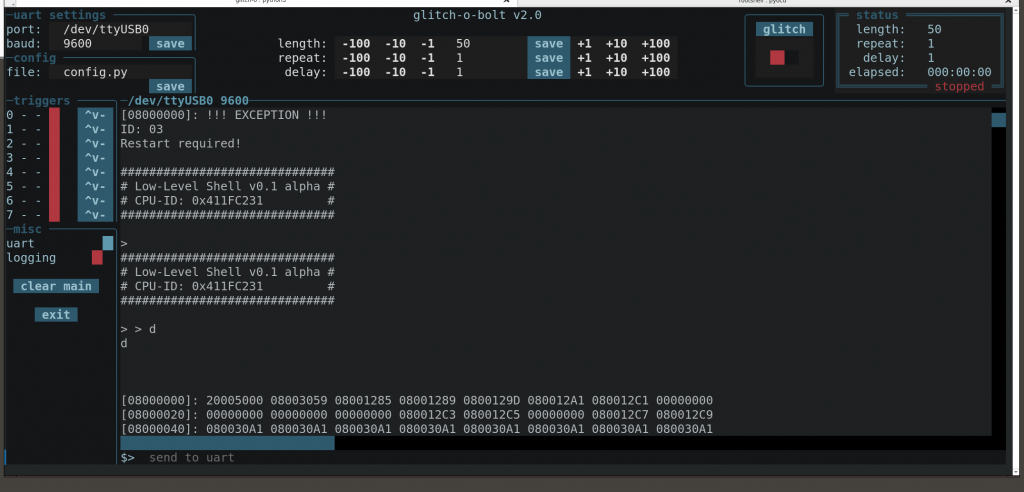This screenshot has height=492, width=1024.
Task: Increase repeat by 1
Action: 584,58
